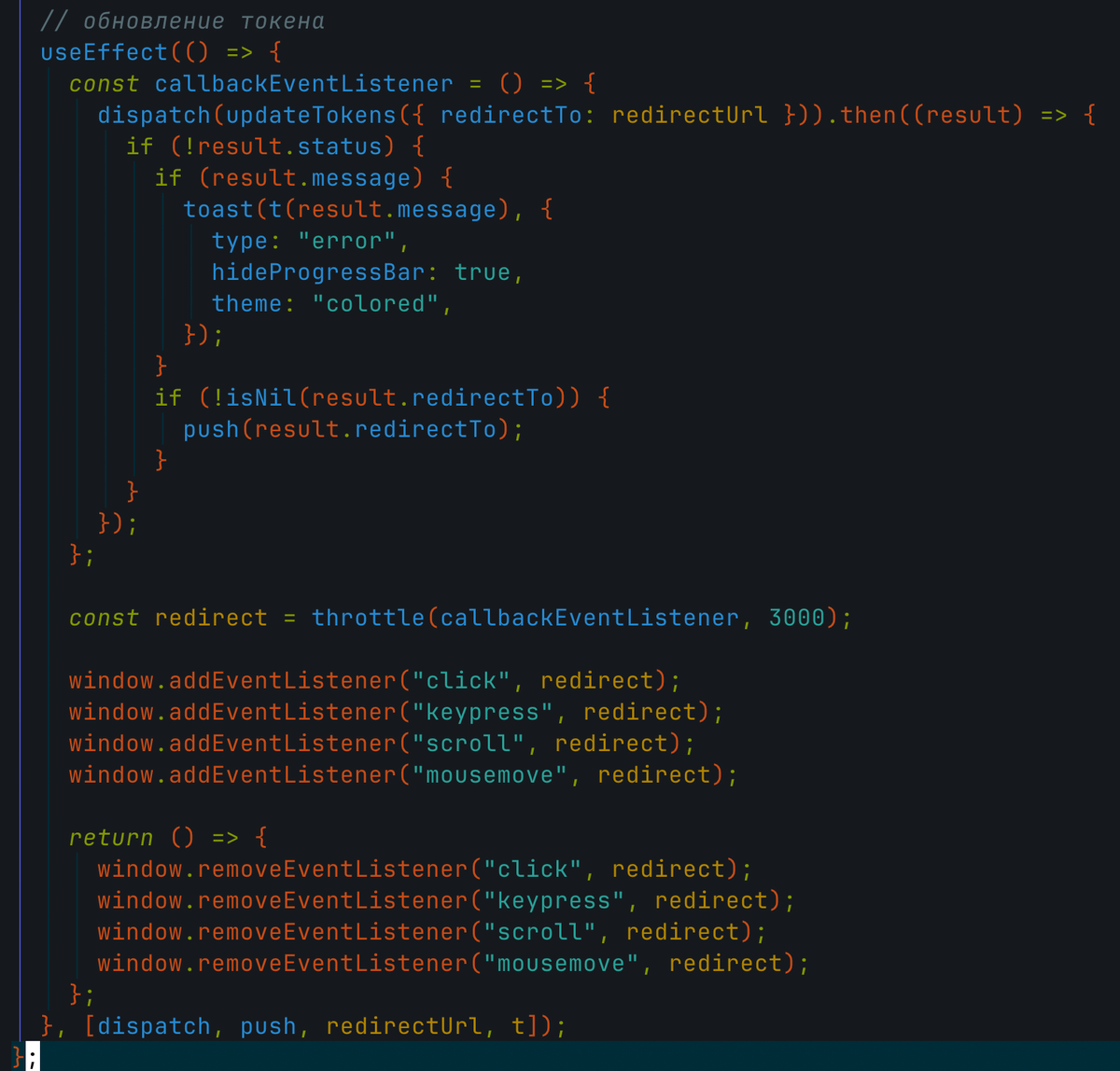Click the dispatch call before updateTokens

click(x=154, y=115)
